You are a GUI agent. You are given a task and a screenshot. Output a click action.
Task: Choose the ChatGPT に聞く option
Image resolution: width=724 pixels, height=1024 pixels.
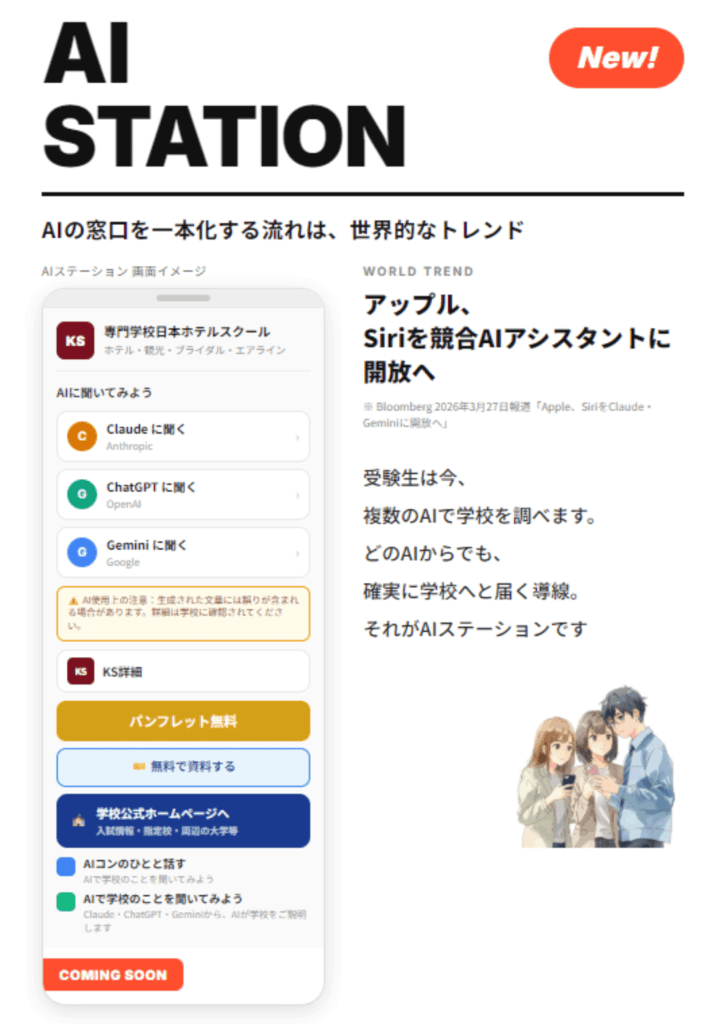(183, 494)
